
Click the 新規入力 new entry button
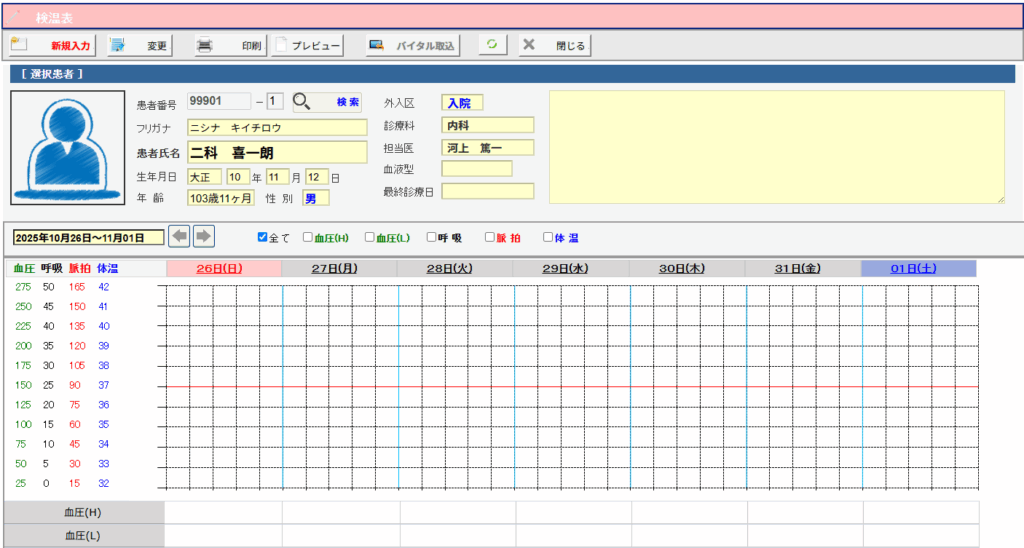52,45
